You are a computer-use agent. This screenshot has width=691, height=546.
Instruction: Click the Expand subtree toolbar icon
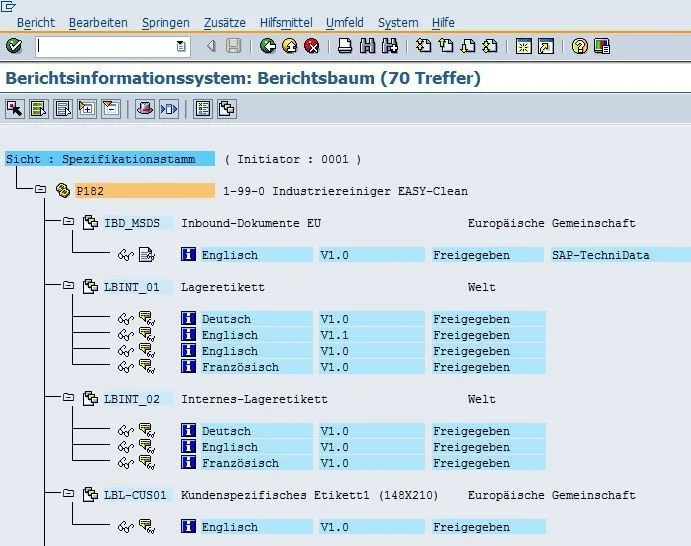click(87, 109)
